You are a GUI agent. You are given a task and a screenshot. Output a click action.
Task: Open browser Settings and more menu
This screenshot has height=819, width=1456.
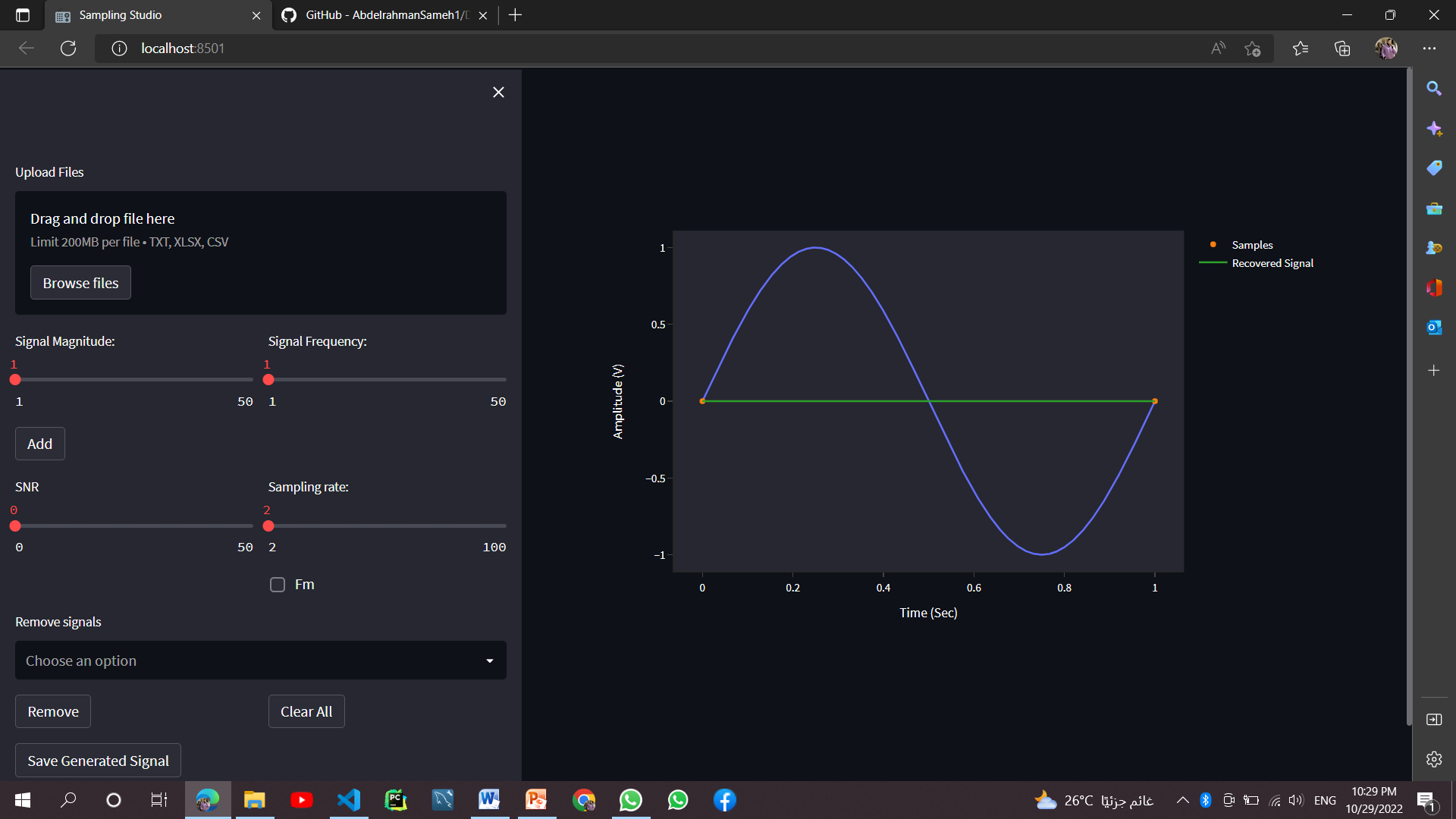[1429, 49]
